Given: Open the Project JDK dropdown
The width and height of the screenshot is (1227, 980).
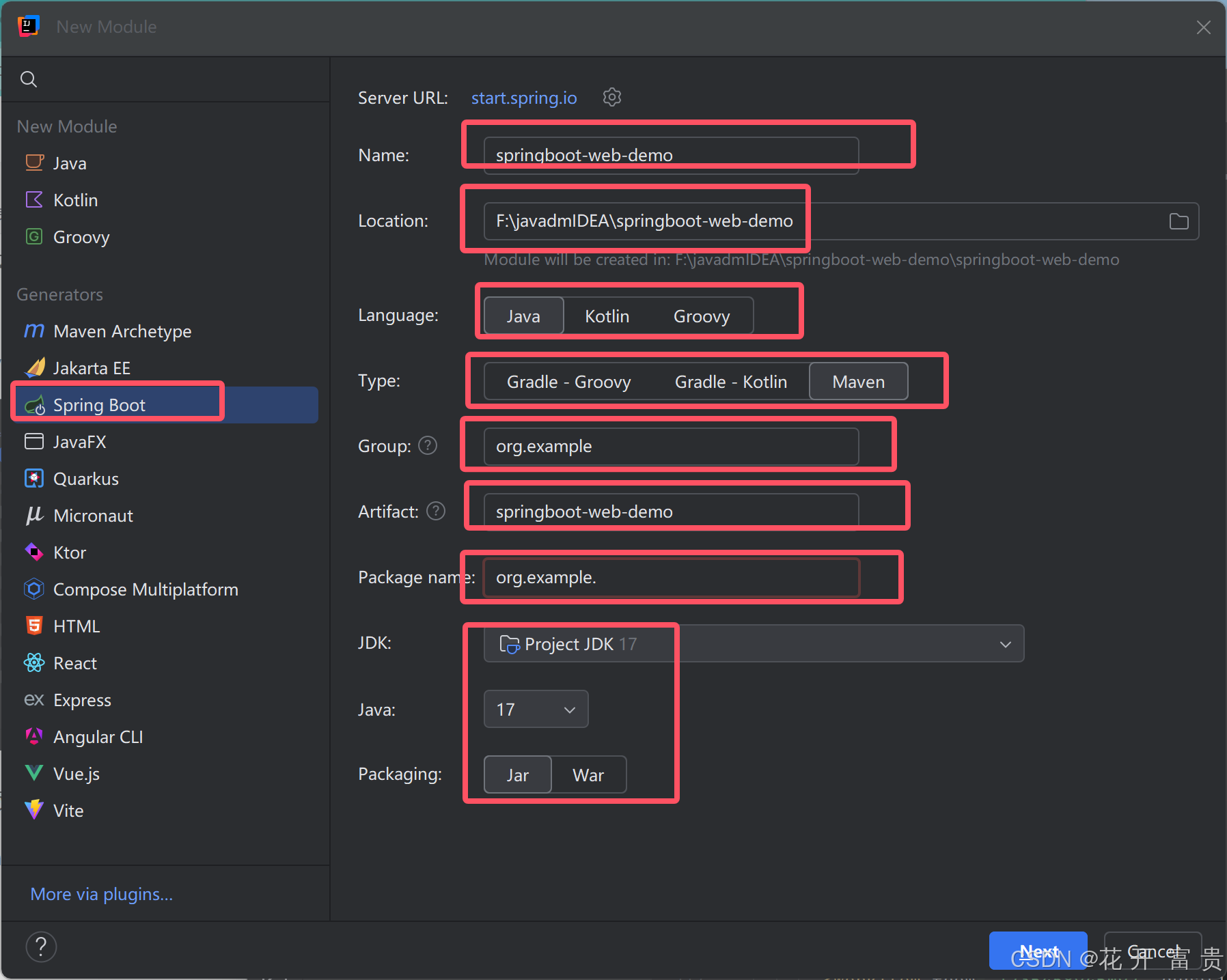Looking at the screenshot, I should coord(754,643).
